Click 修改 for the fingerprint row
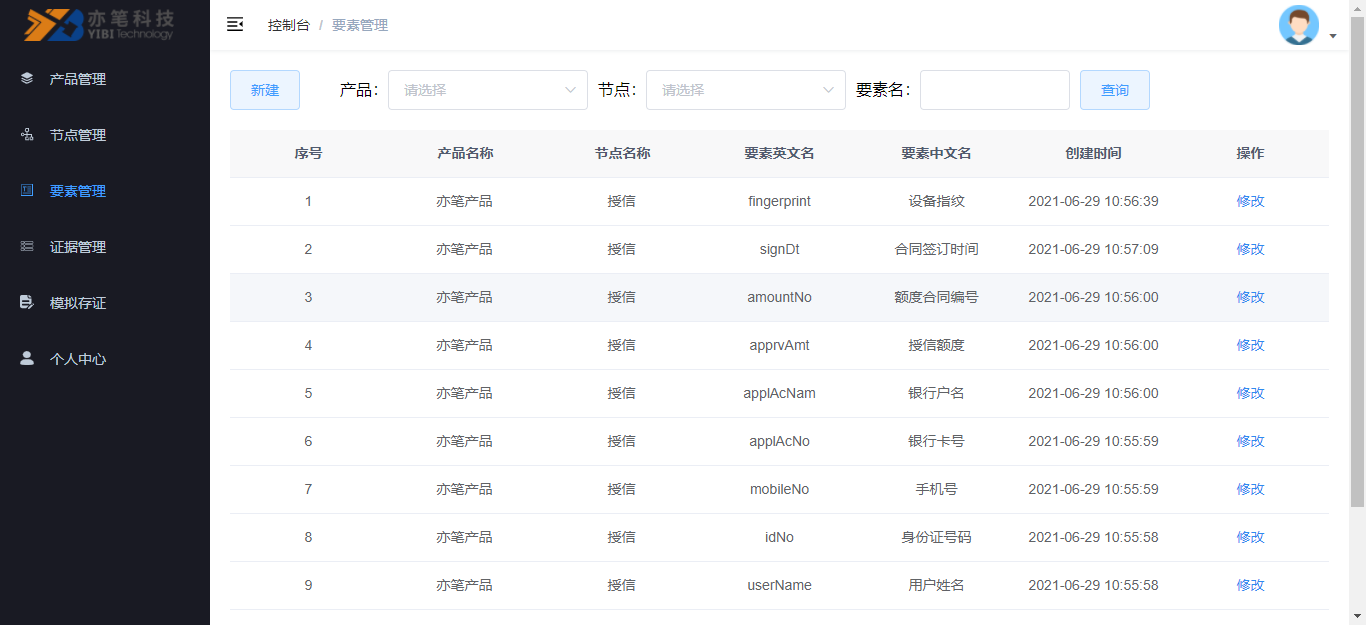 click(x=1250, y=201)
